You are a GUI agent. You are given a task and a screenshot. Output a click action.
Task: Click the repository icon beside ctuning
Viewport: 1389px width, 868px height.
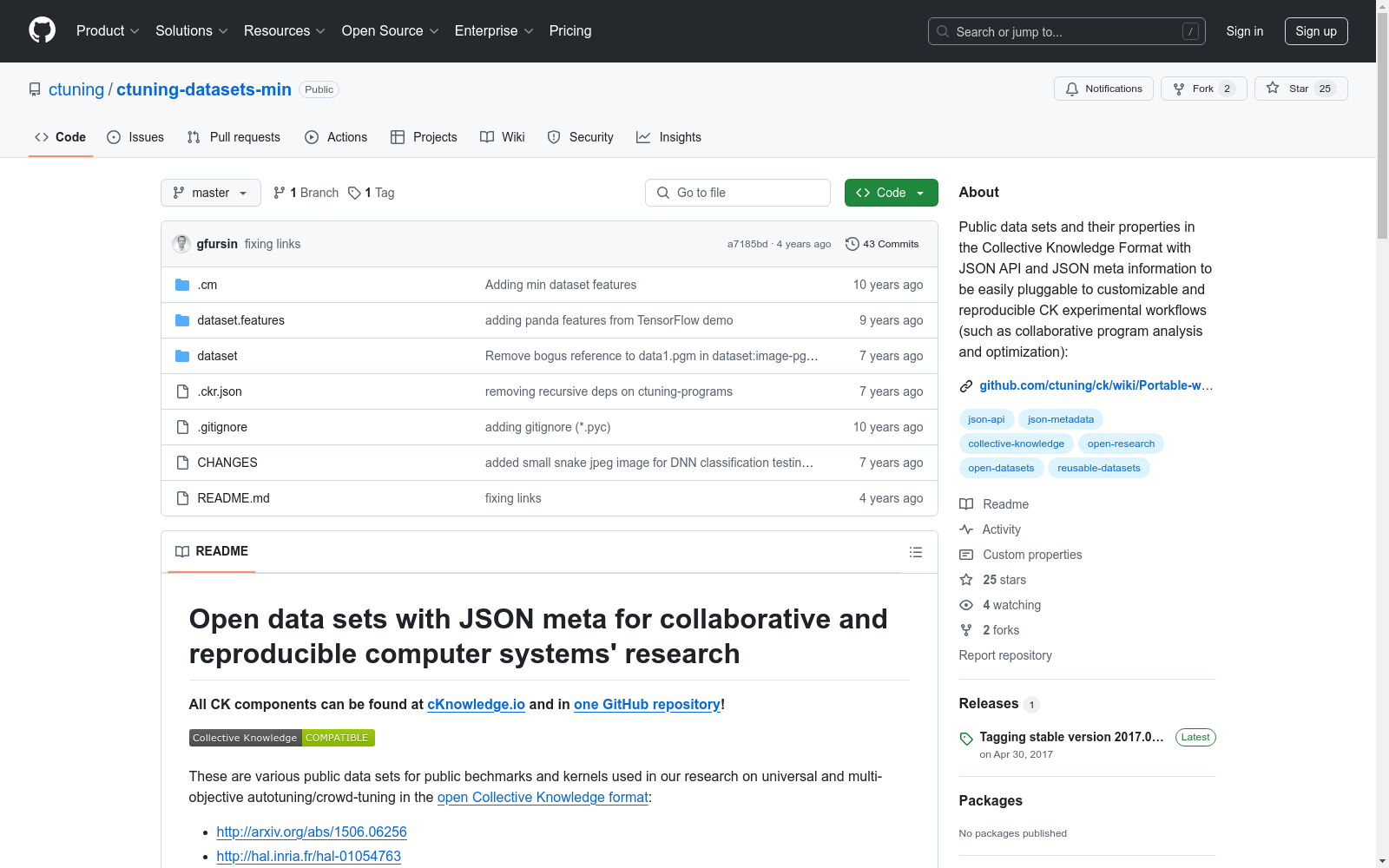click(35, 89)
